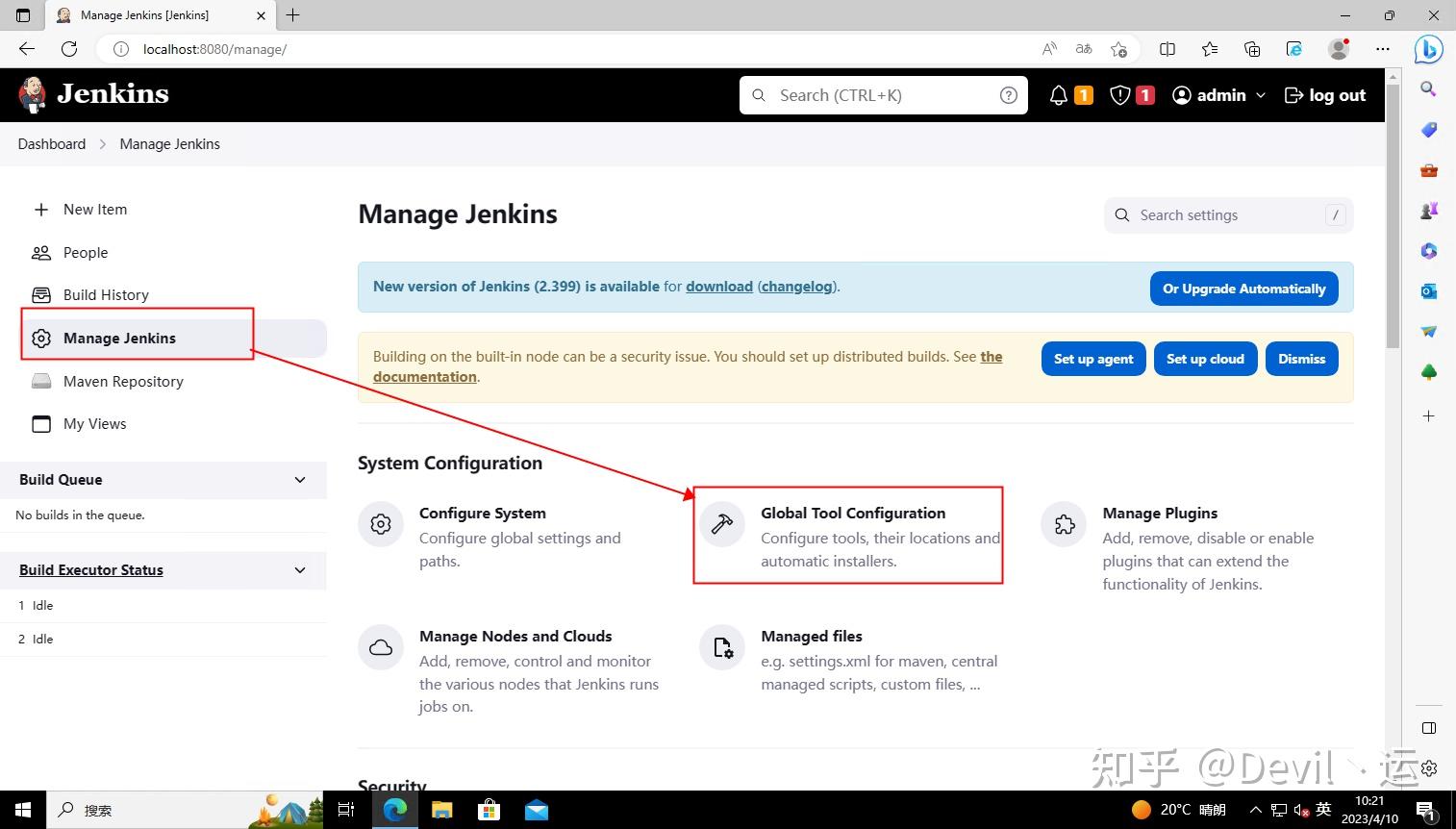Open File Explorer from the taskbar
The height and width of the screenshot is (829, 1456).
(441, 810)
